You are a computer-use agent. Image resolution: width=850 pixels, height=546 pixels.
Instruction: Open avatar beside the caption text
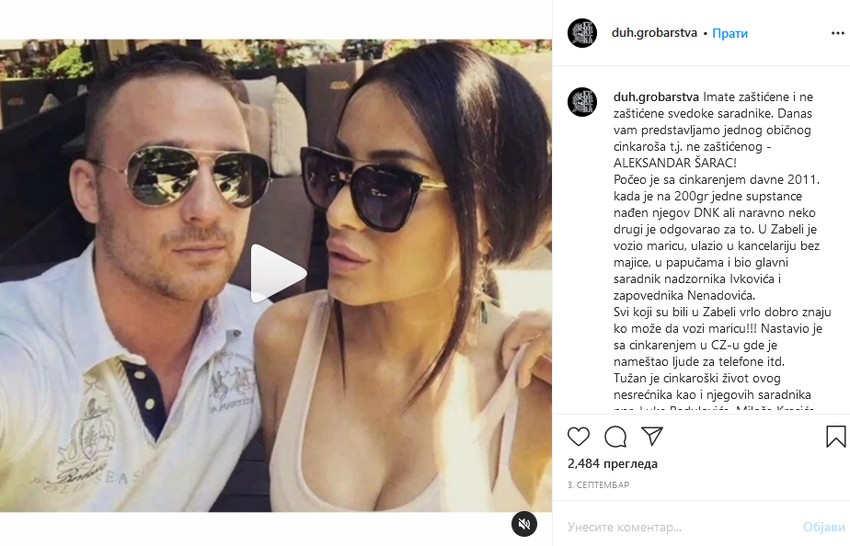tap(582, 101)
